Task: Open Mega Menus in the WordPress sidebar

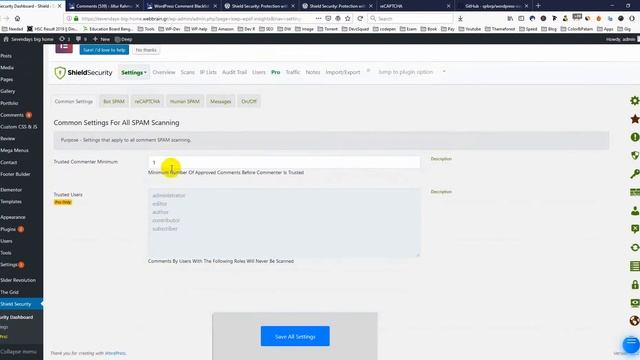Action: coord(14,150)
